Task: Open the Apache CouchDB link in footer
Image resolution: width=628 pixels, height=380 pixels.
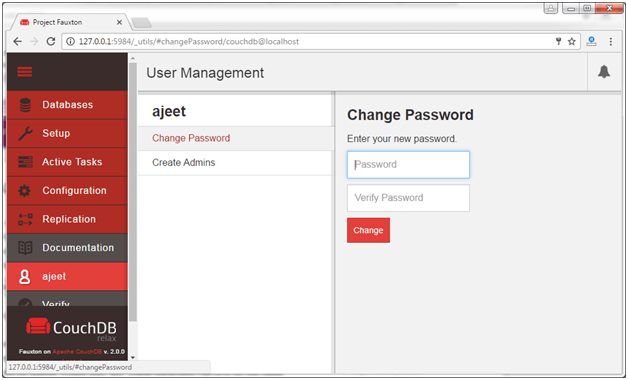Action: (77, 352)
